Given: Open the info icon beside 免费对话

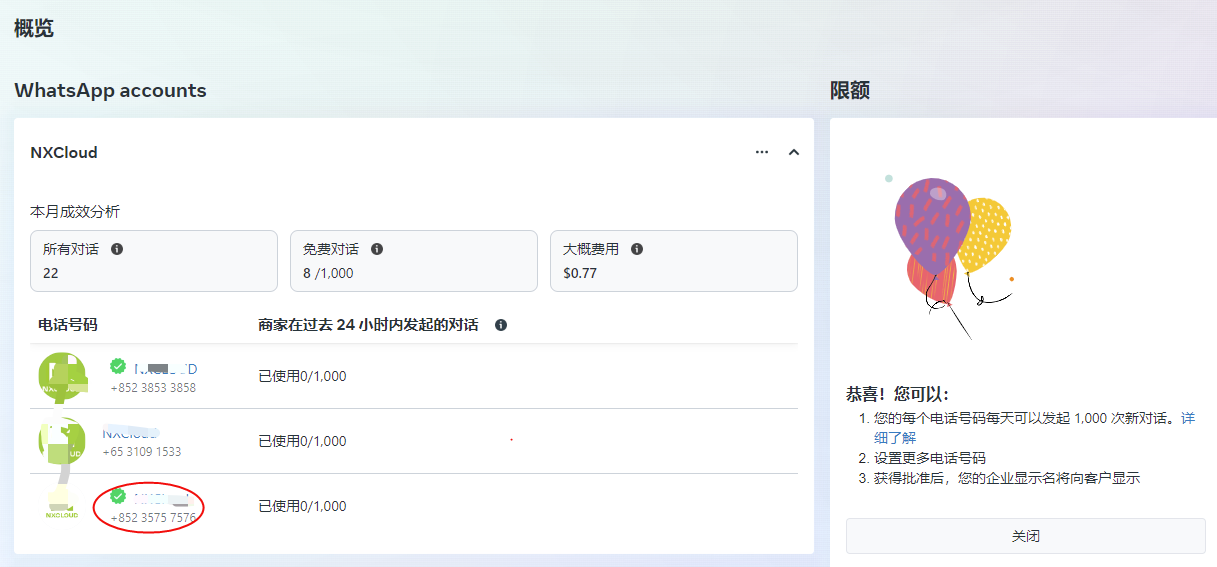Looking at the screenshot, I should [377, 249].
